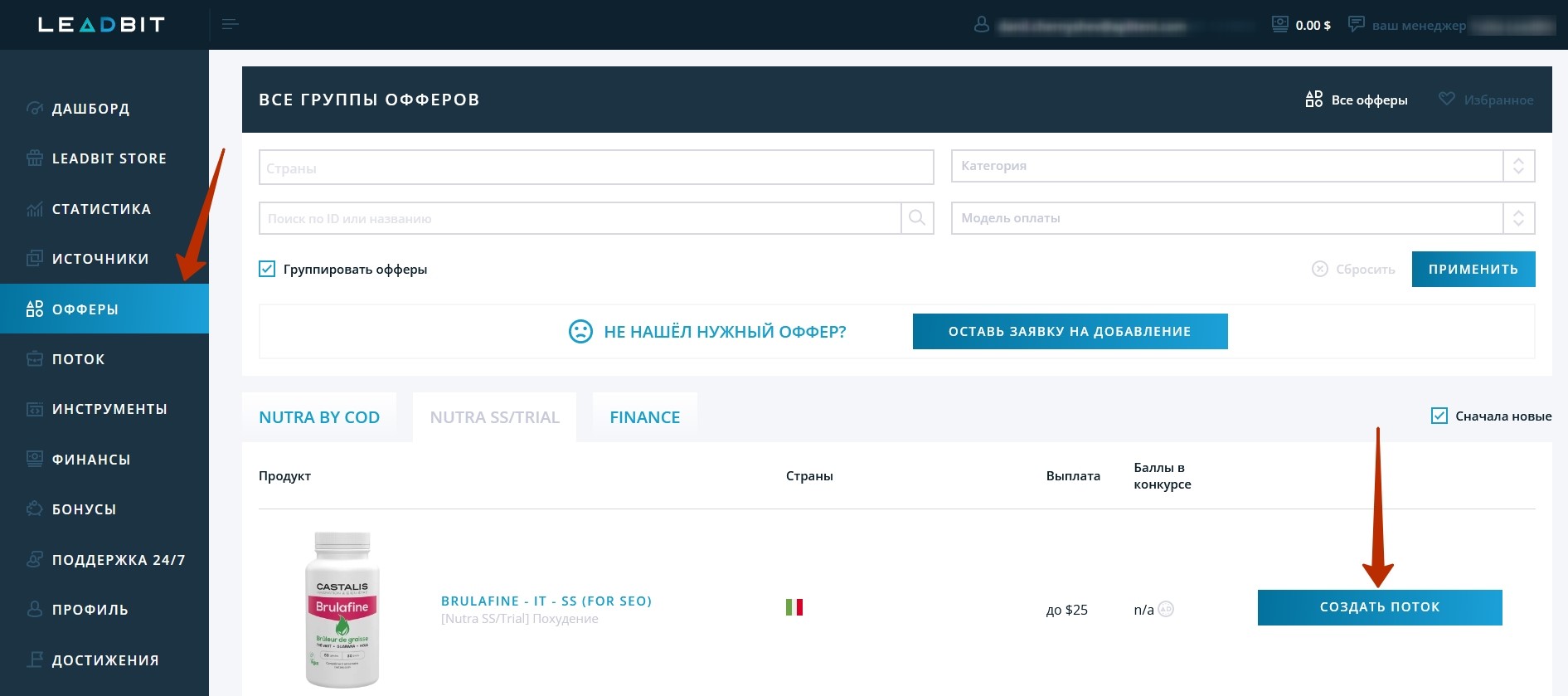Image resolution: width=1568 pixels, height=696 pixels.
Task: Click the Статистика chart icon
Action: click(34, 208)
